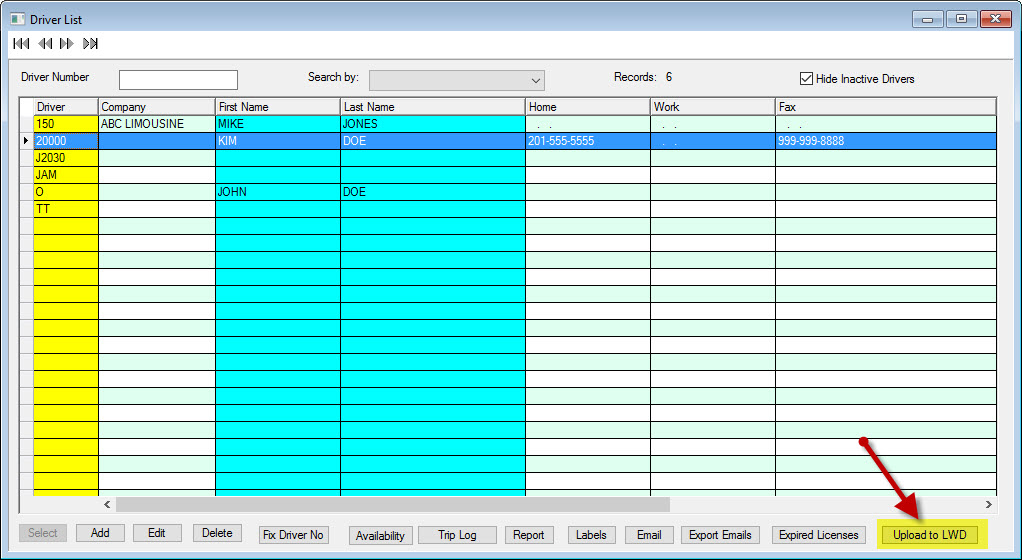
Task: Sort by the Driver column header
Action: point(66,107)
